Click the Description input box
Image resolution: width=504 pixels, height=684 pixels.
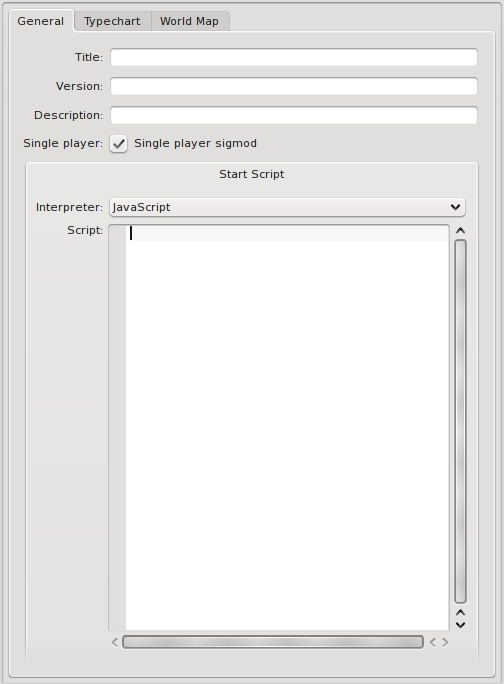(x=294, y=115)
